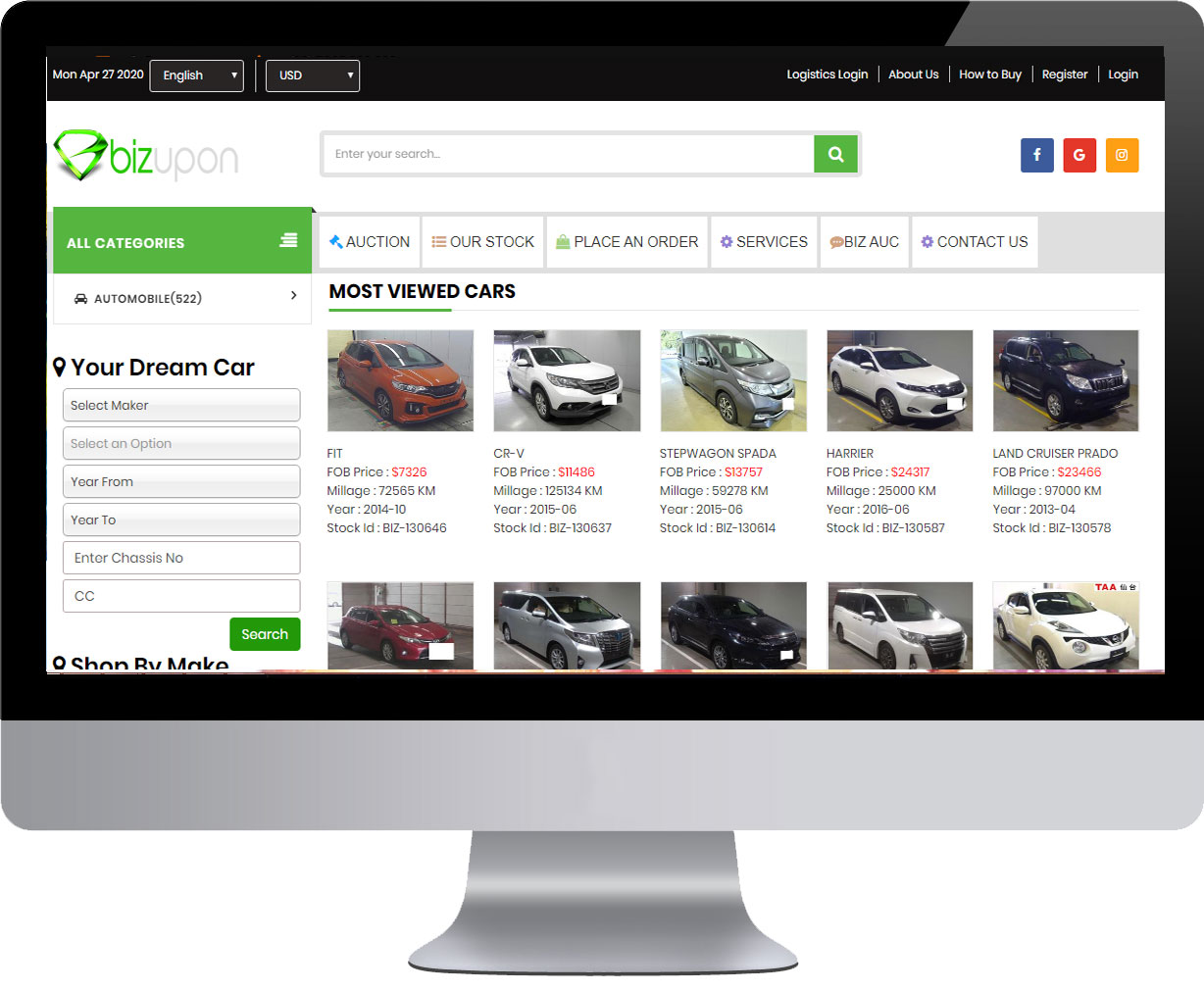The height and width of the screenshot is (990, 1204).
Task: Click the FOB price $7326
Action: 409,472
